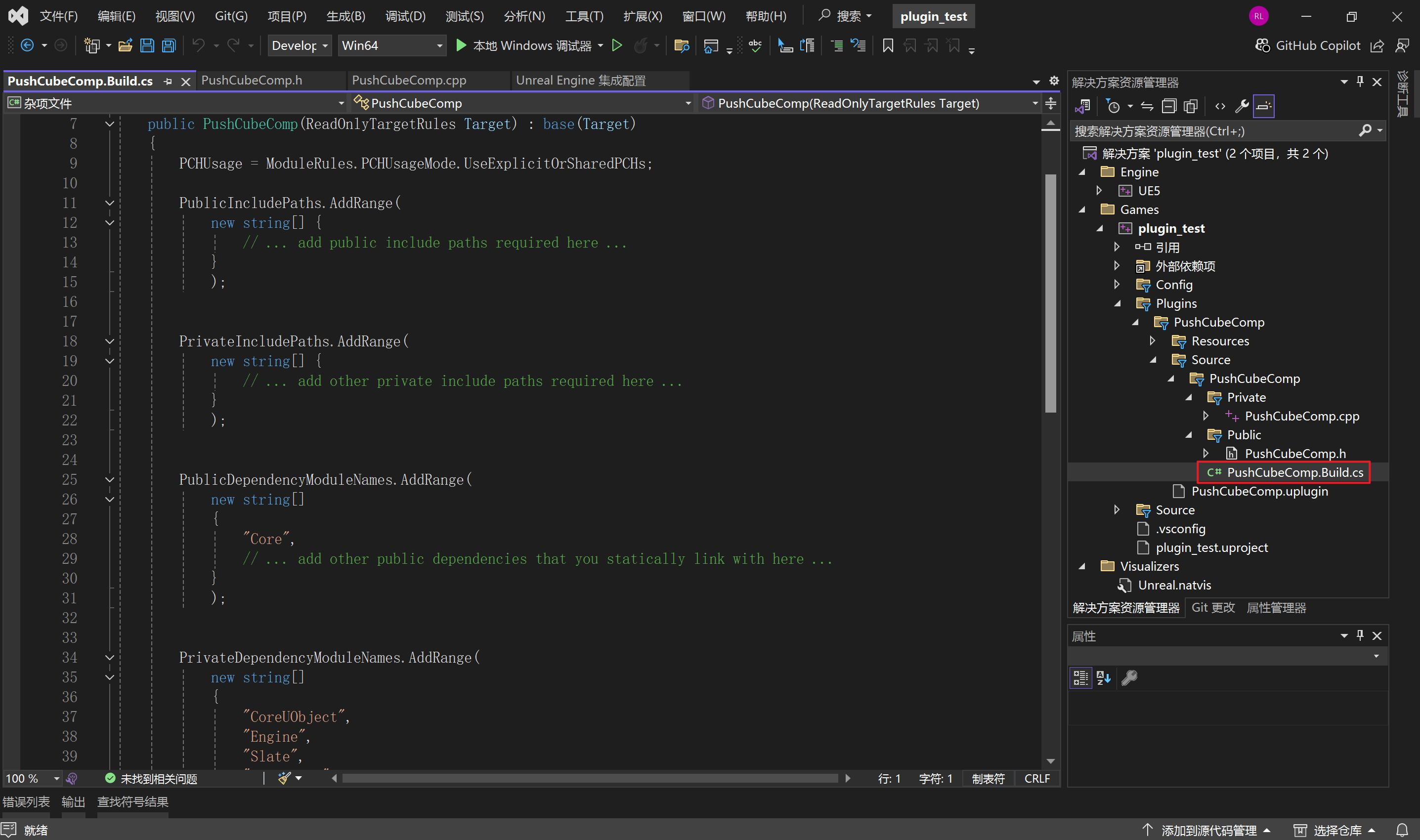Click the notifications bell in the status bar
Image resolution: width=1420 pixels, height=840 pixels.
1402,831
